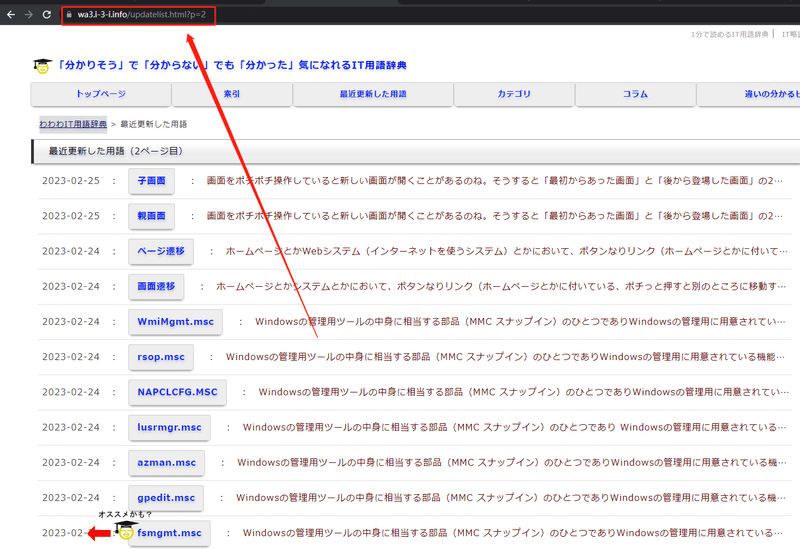The height and width of the screenshot is (549, 800).
Task: Click the graduation cap mascot site logo
Action: tap(42, 66)
